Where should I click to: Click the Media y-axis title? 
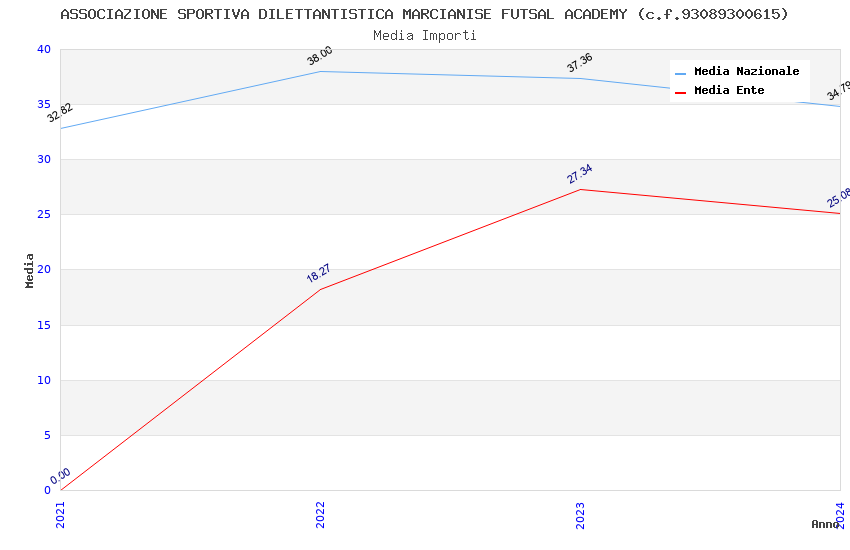click(x=30, y=270)
